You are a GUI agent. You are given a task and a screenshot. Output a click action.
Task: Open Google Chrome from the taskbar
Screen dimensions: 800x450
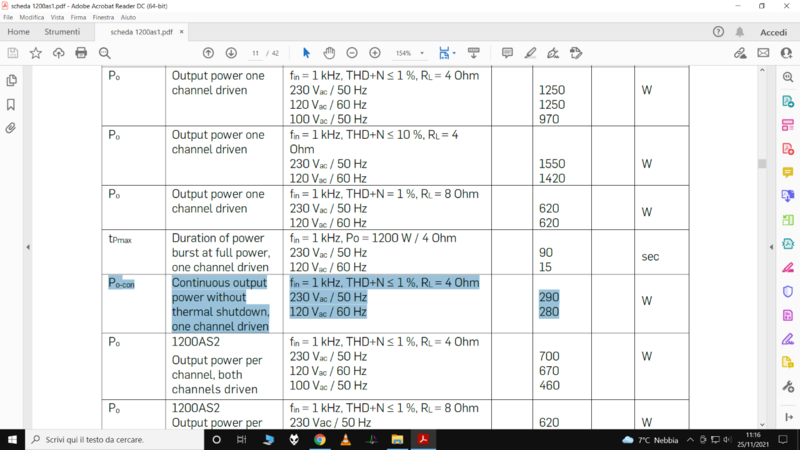click(x=320, y=439)
